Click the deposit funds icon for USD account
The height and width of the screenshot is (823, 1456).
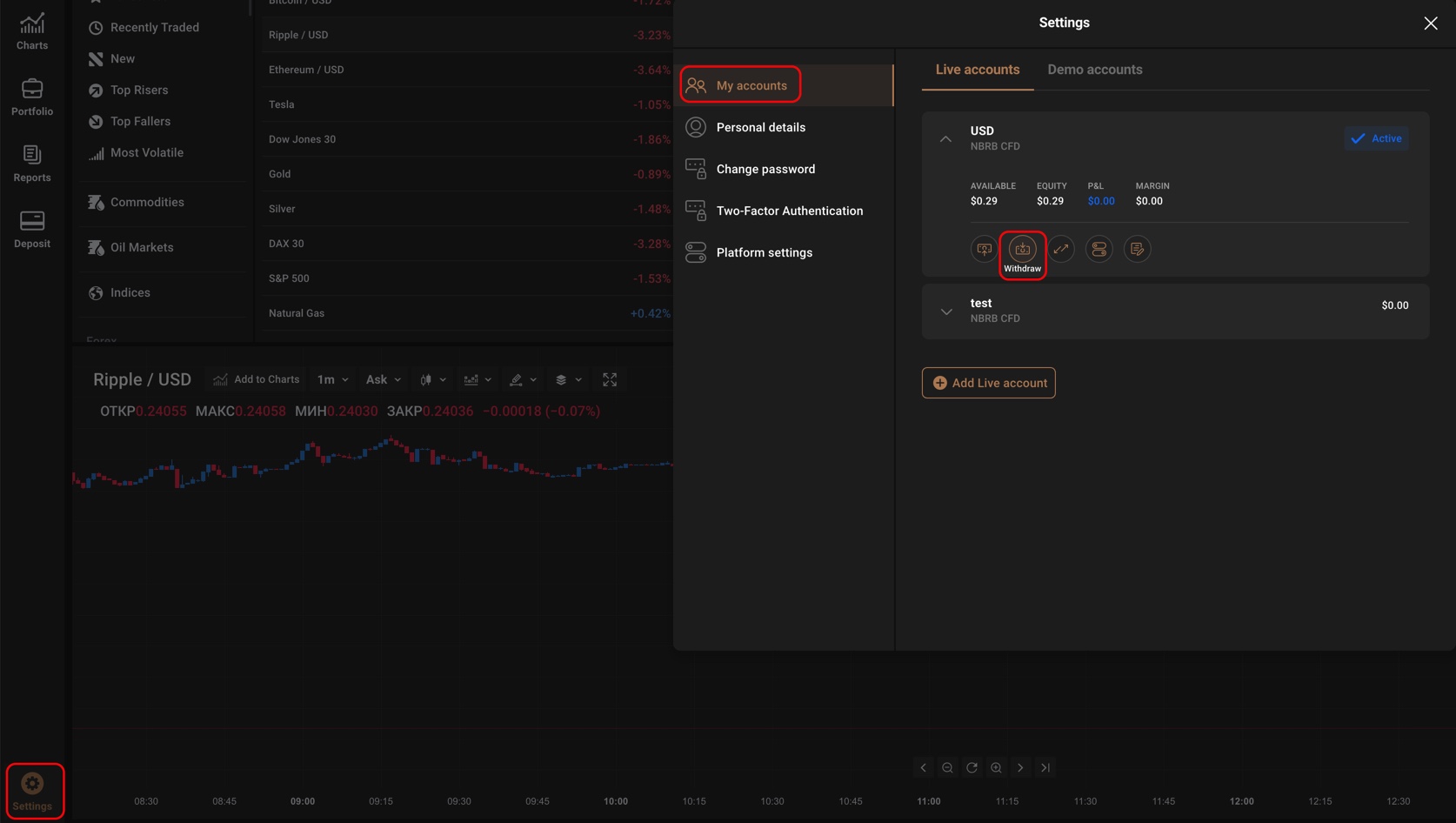pyautogui.click(x=984, y=250)
